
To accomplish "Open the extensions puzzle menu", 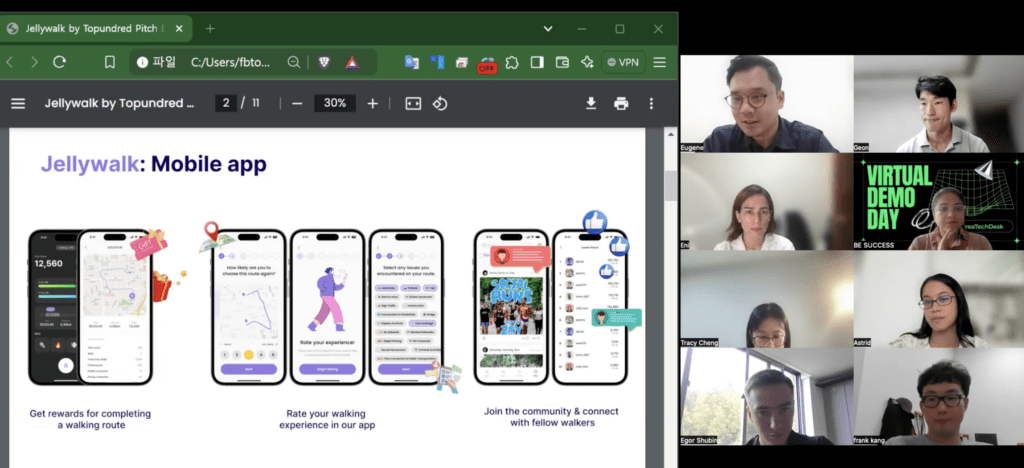I will [x=512, y=62].
